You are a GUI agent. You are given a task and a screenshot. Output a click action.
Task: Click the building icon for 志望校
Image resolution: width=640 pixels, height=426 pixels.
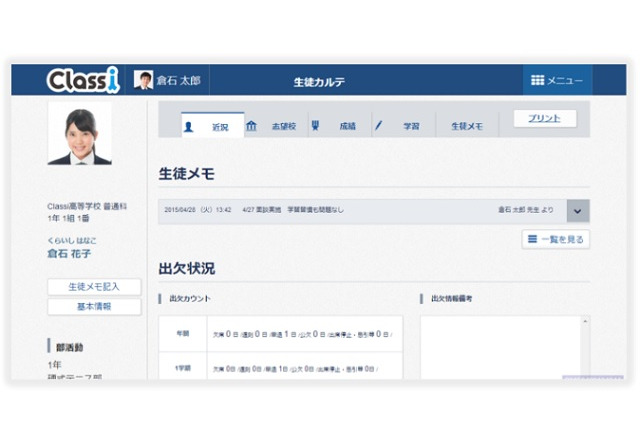tap(251, 126)
